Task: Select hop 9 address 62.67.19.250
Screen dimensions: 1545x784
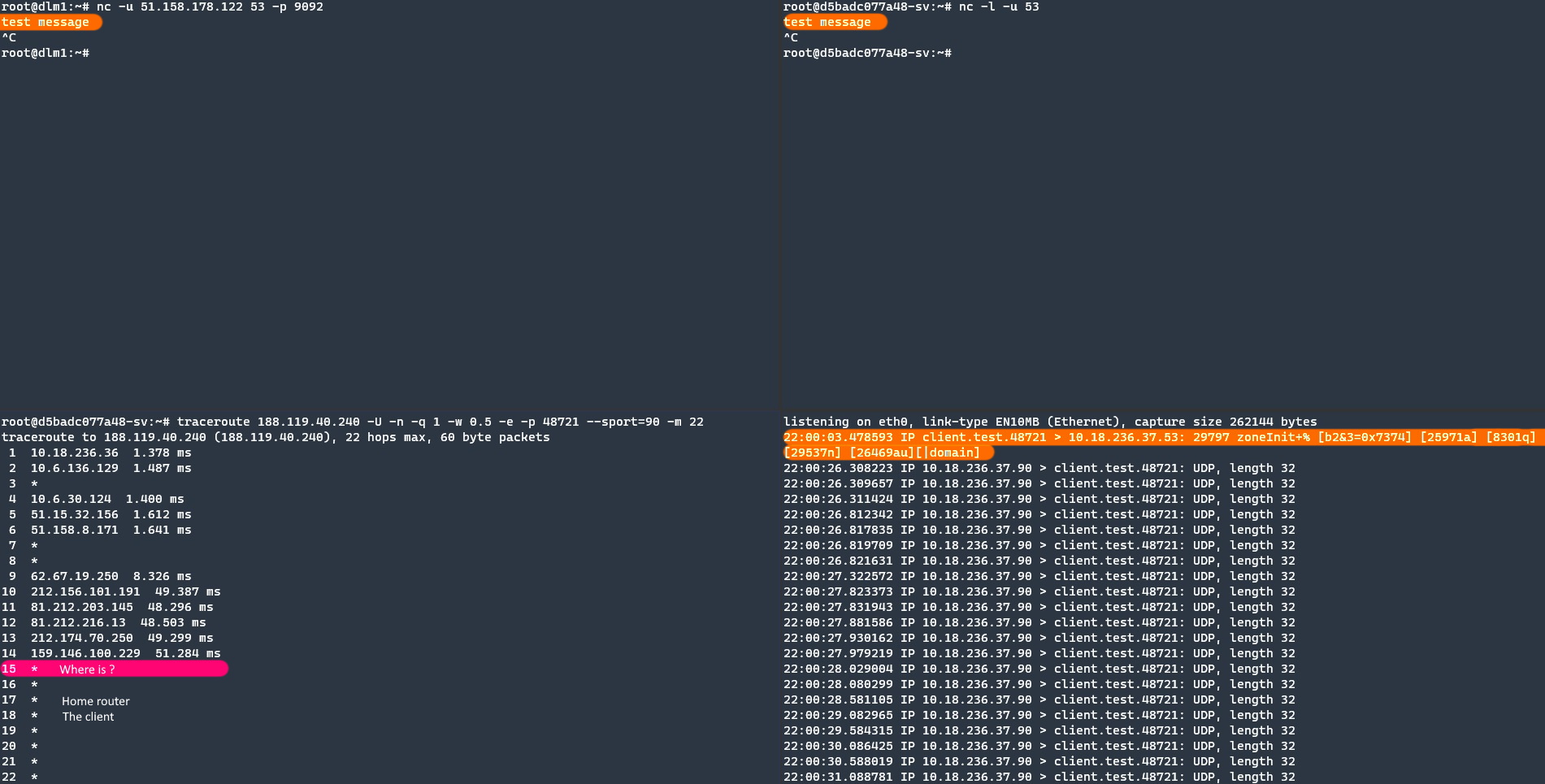Action: click(75, 576)
